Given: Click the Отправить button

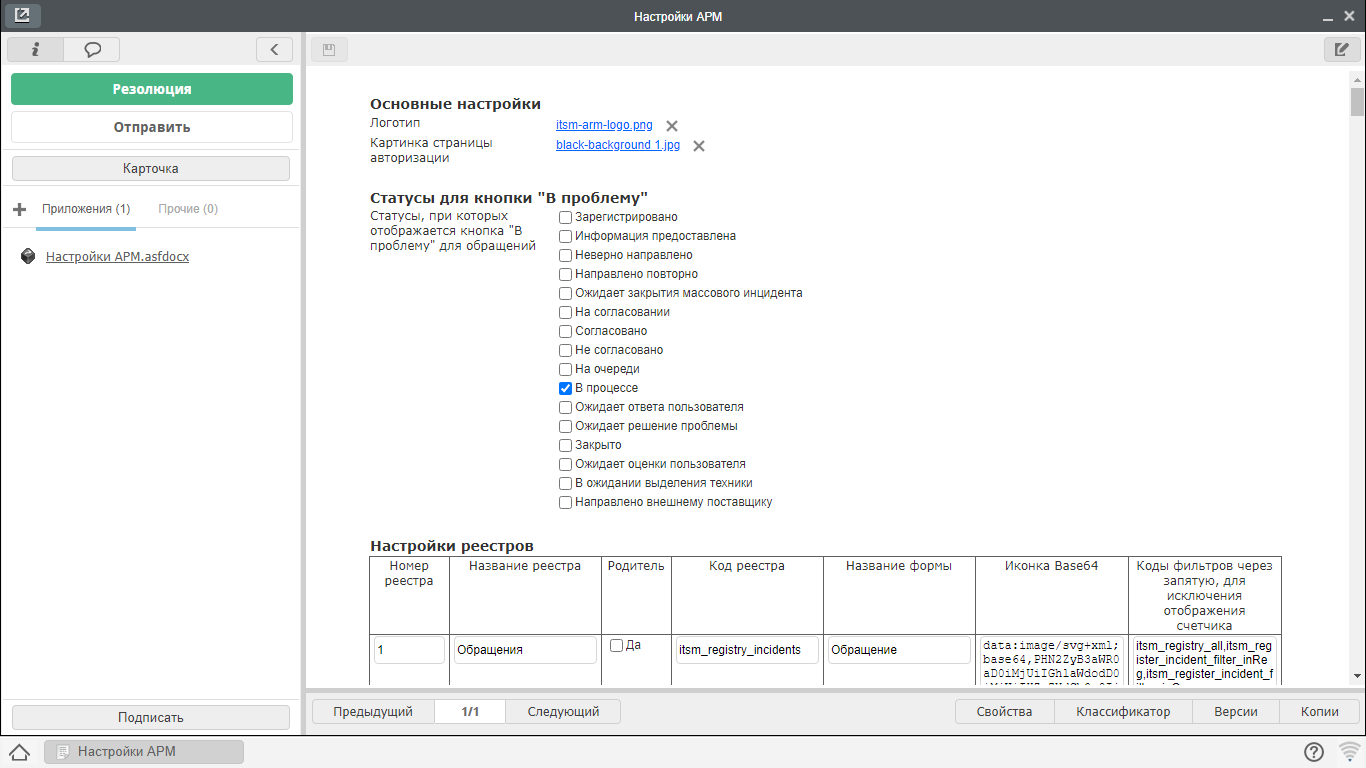Looking at the screenshot, I should coord(152,127).
